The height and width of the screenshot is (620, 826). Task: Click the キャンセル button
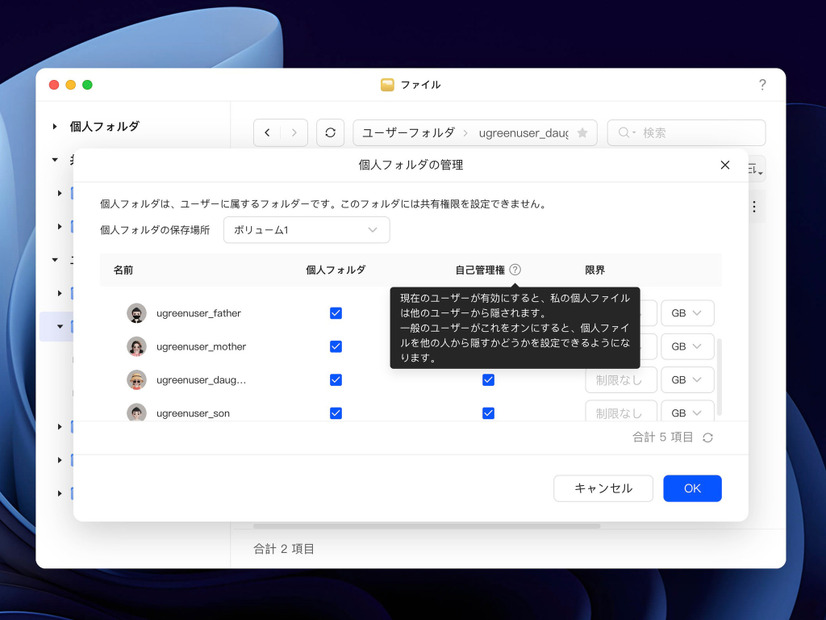point(603,488)
